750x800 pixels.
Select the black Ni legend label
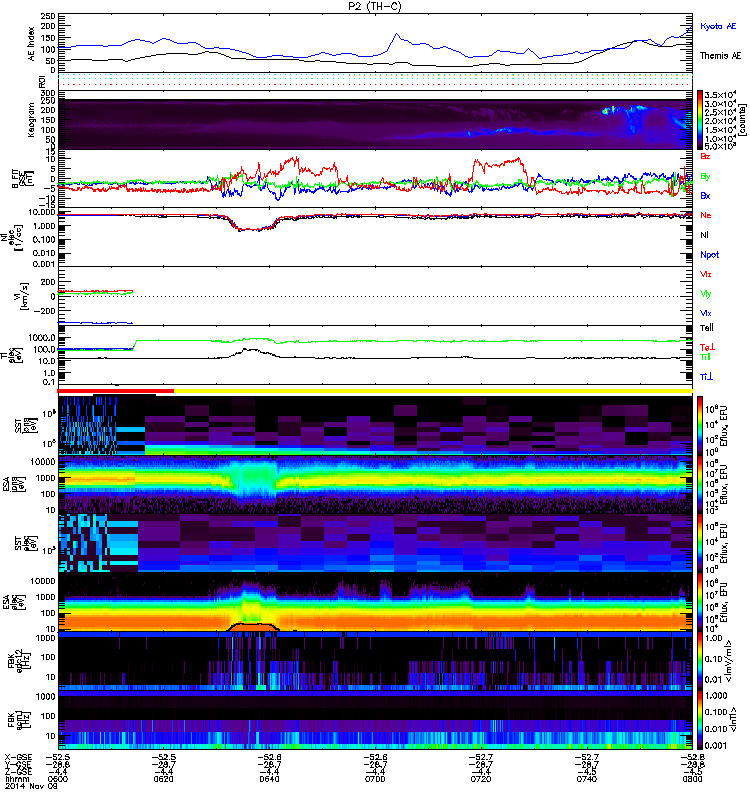tap(704, 235)
